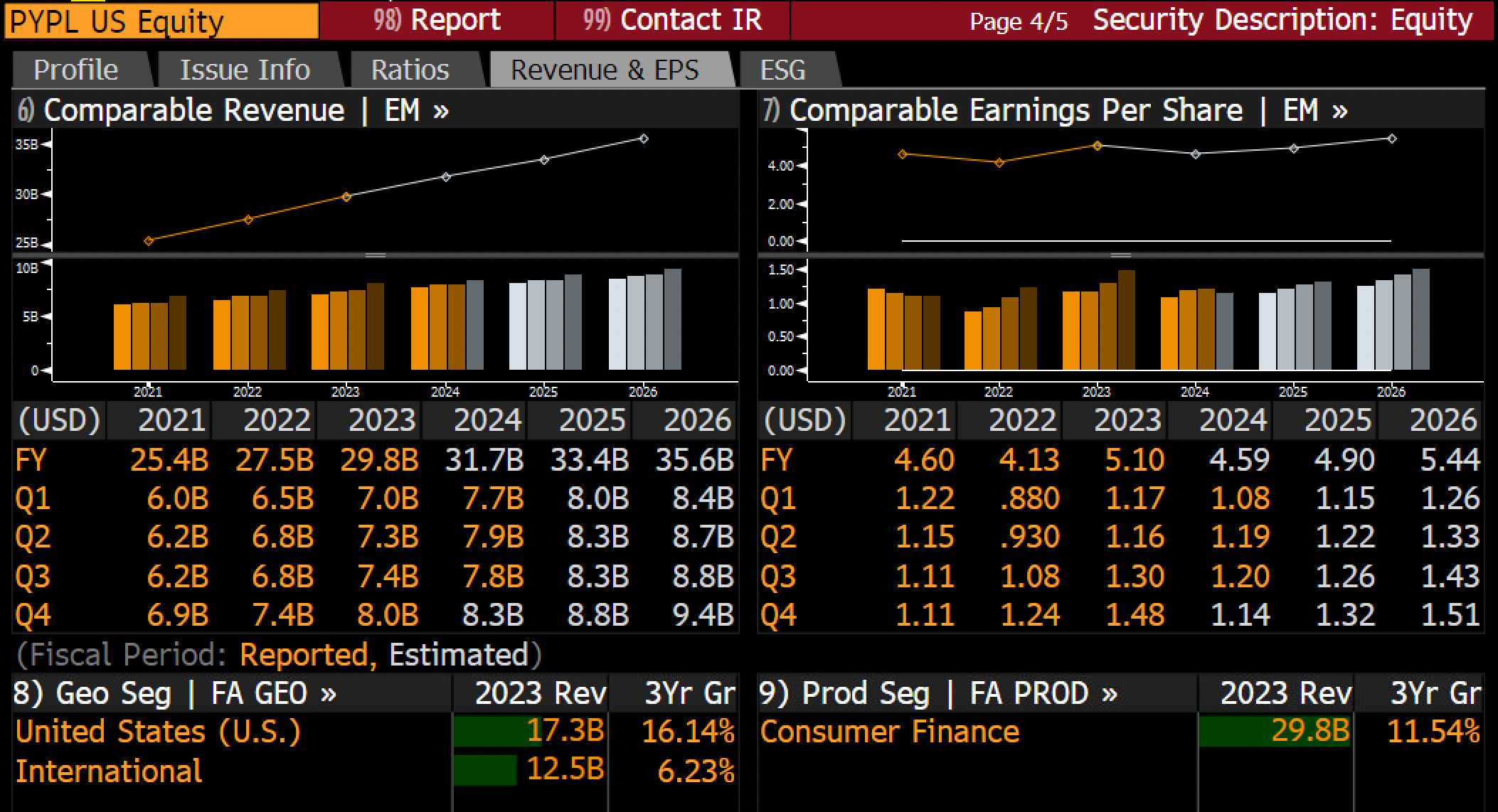1498x812 pixels.
Task: Click International 3Yr growth 6.23%
Action: click(696, 771)
